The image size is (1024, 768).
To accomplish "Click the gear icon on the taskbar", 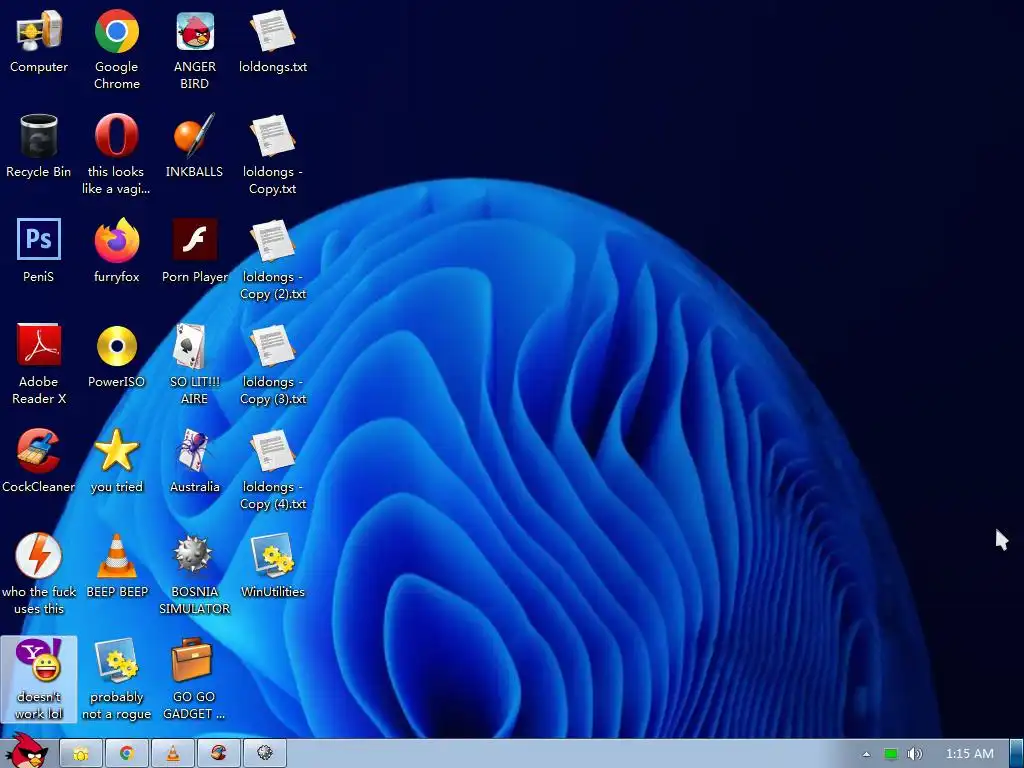I will point(264,754).
